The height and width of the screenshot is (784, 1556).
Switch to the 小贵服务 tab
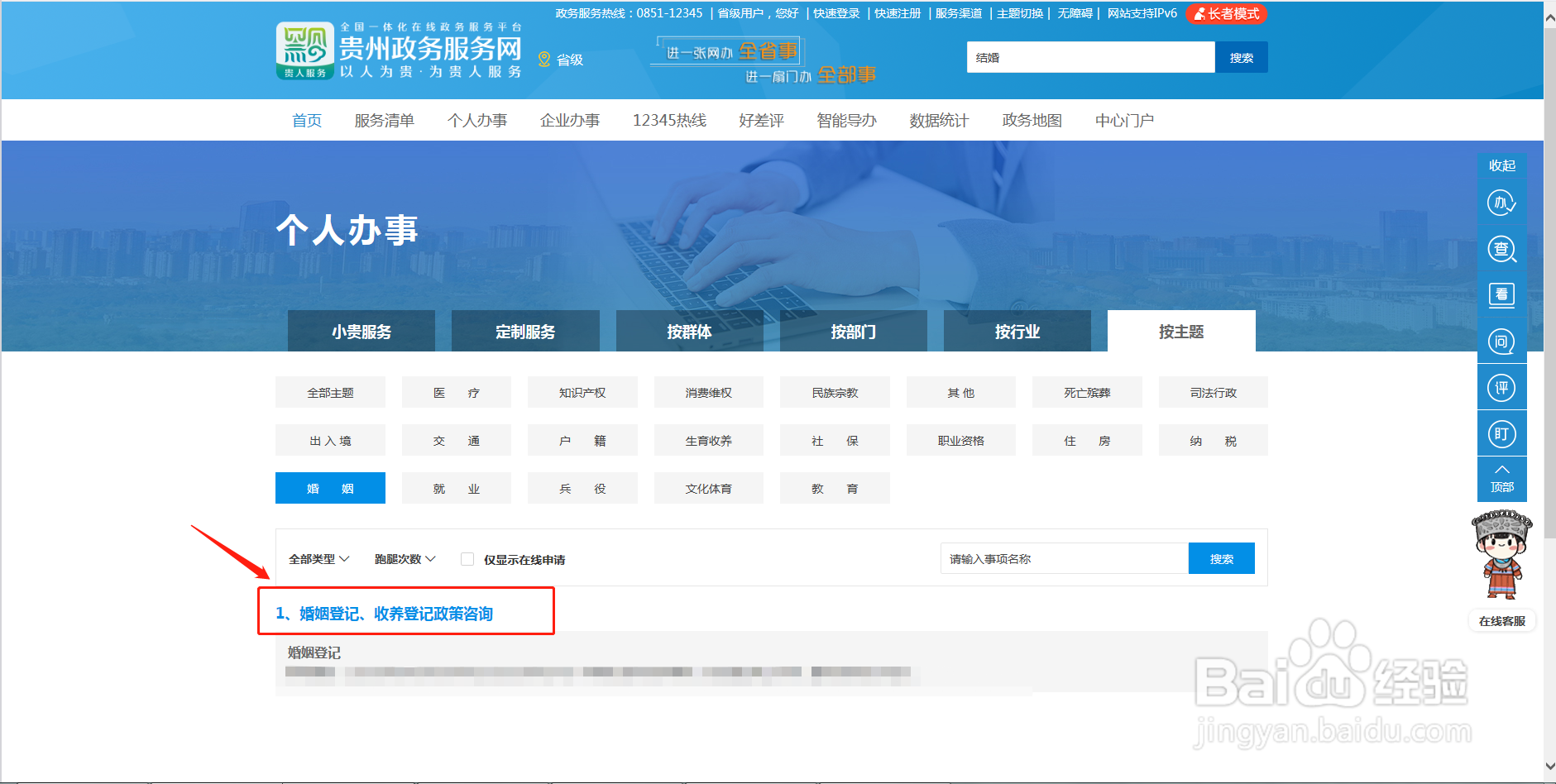pos(361,331)
